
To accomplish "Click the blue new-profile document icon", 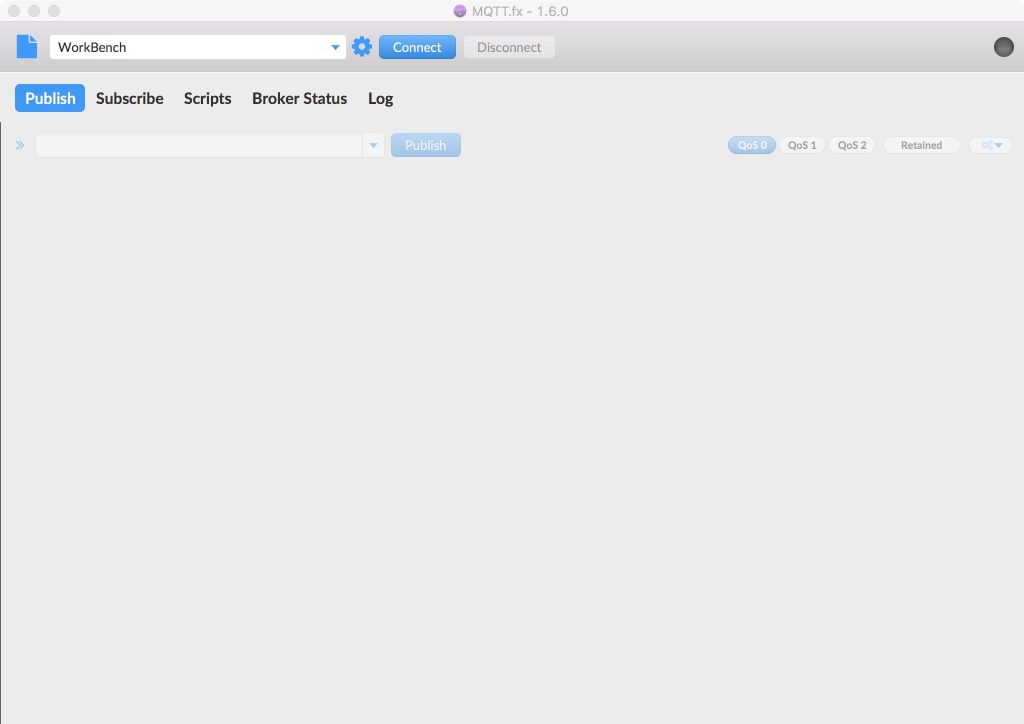I will tap(27, 46).
